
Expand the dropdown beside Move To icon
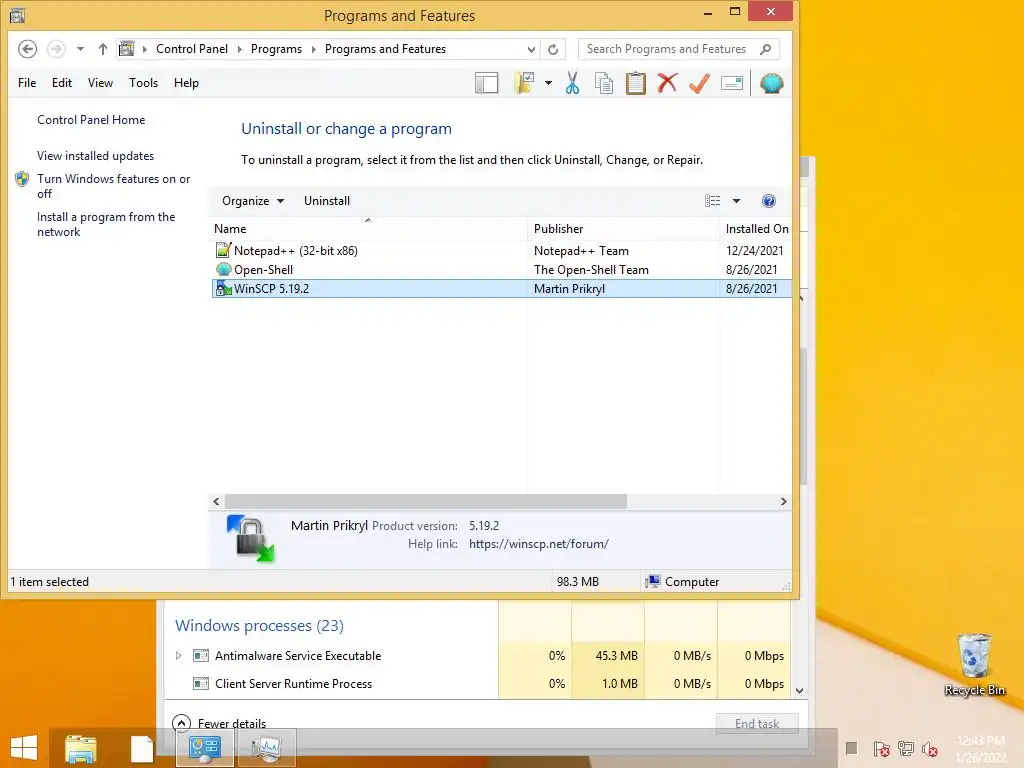[548, 83]
